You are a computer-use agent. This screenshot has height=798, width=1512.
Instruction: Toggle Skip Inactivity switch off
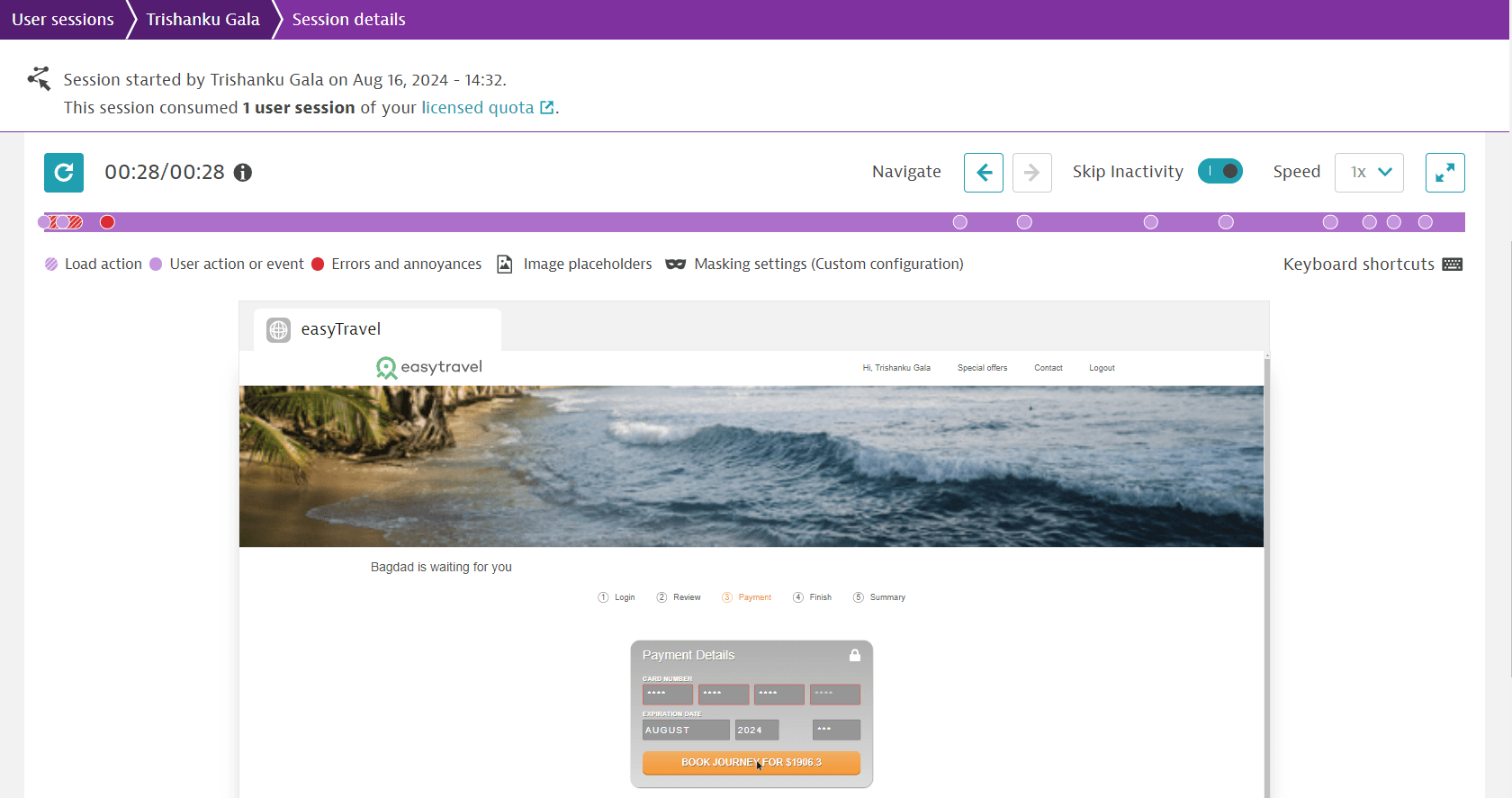[x=1219, y=172]
